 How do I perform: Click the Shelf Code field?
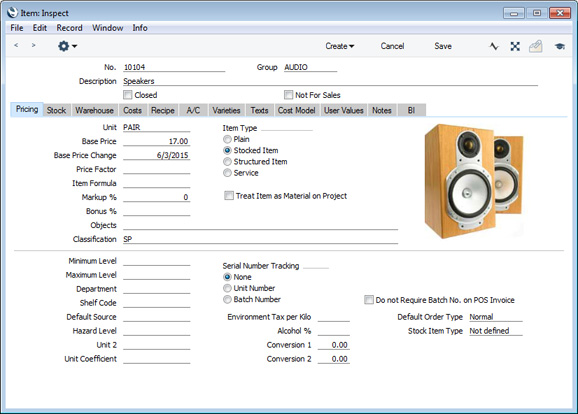tap(157, 303)
